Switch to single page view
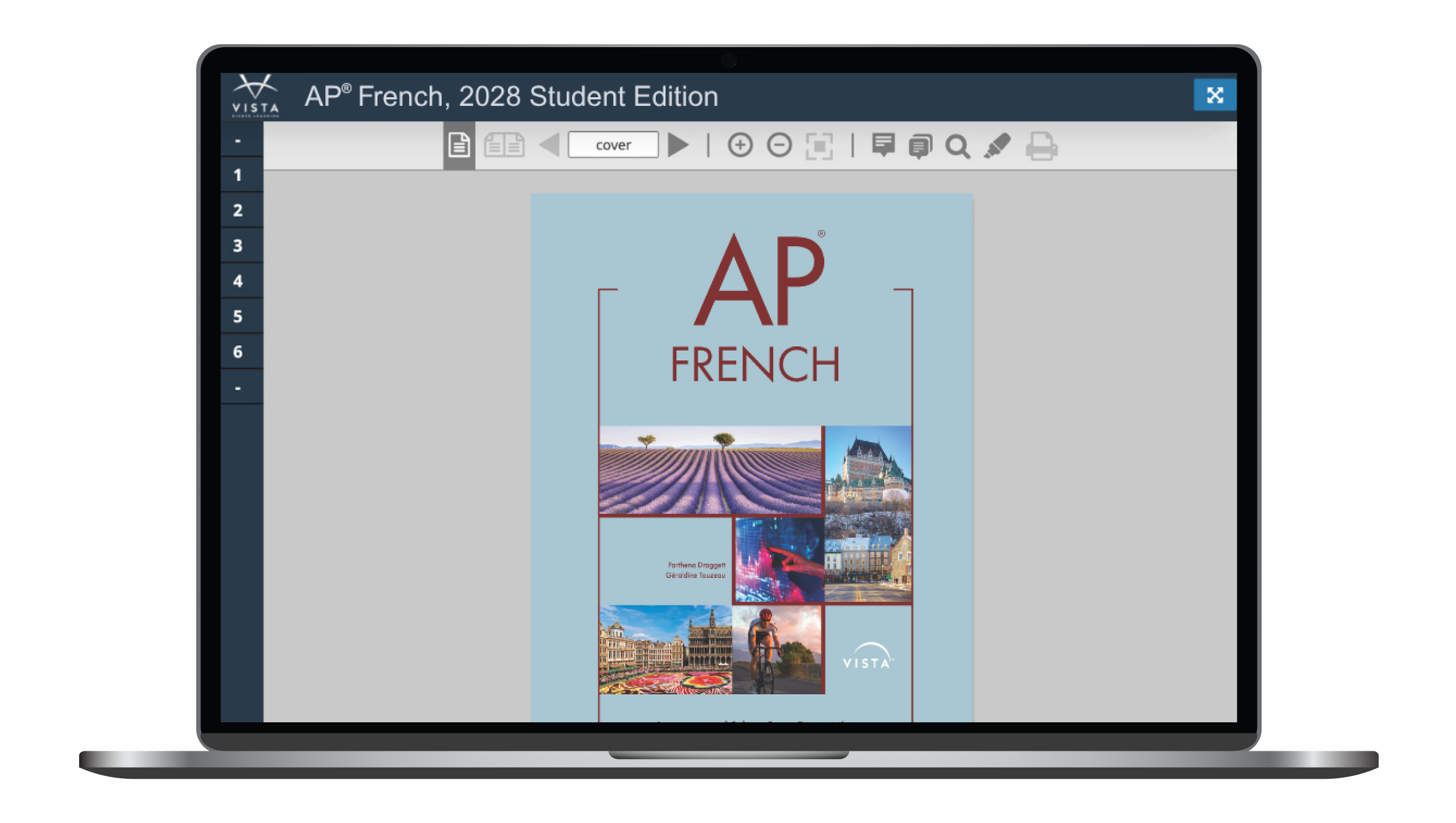The image size is (1456, 823). pyautogui.click(x=459, y=146)
